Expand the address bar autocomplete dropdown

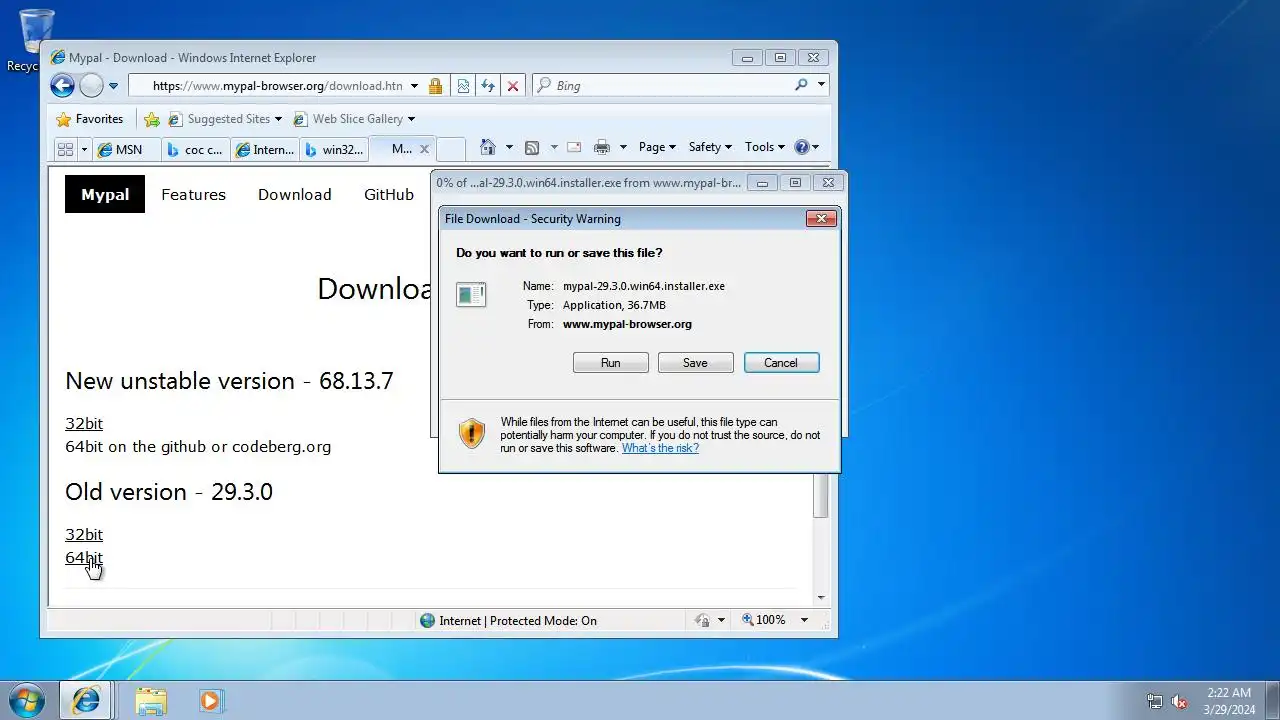tap(414, 86)
